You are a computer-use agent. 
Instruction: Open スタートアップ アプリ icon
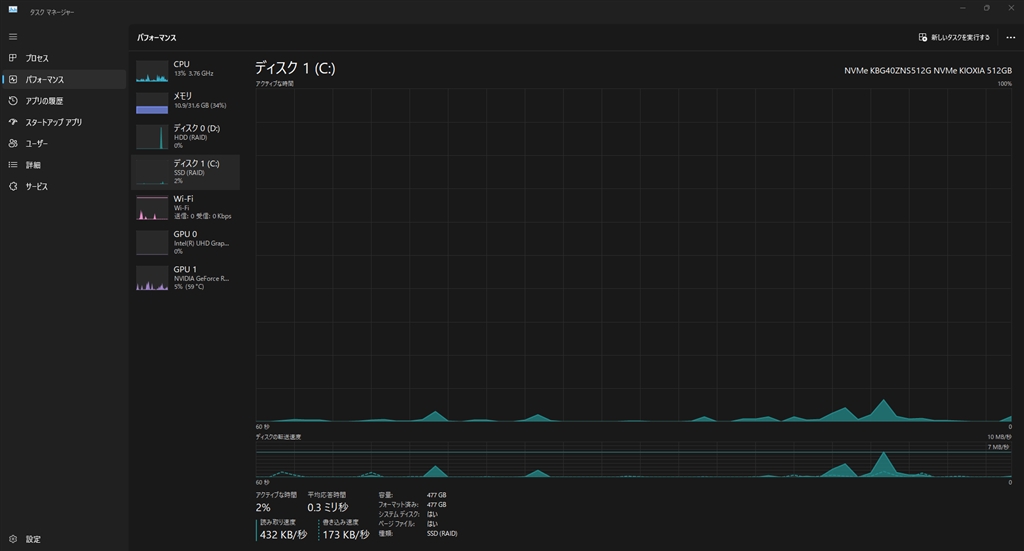(x=13, y=122)
